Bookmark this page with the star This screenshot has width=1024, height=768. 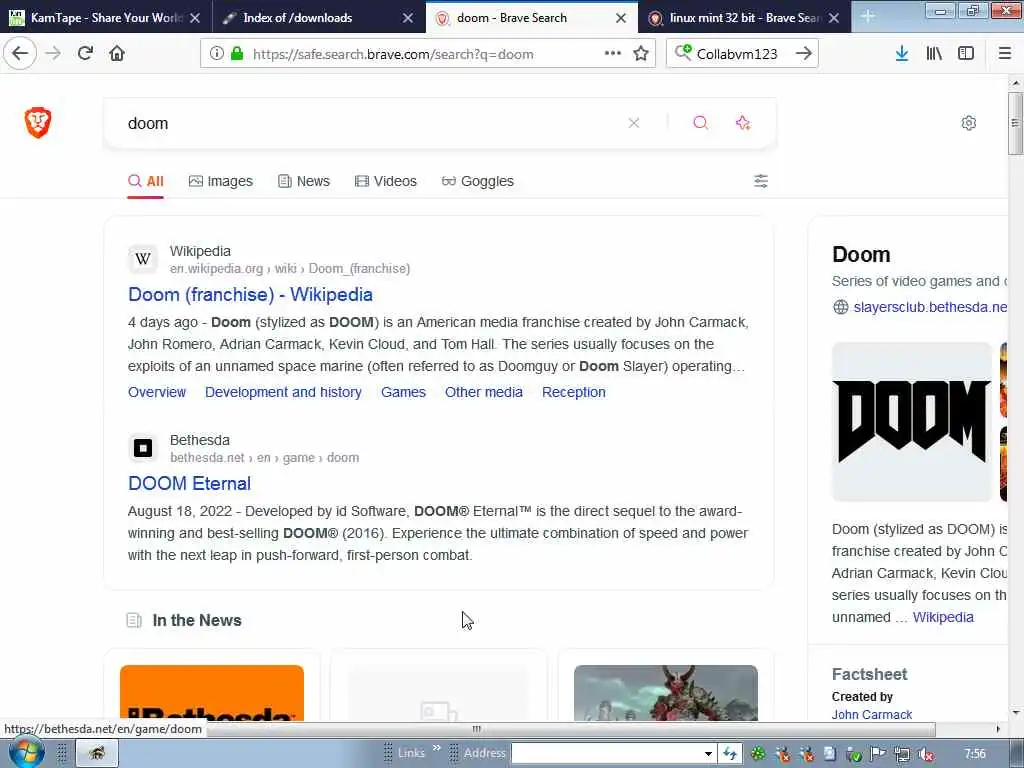point(641,54)
